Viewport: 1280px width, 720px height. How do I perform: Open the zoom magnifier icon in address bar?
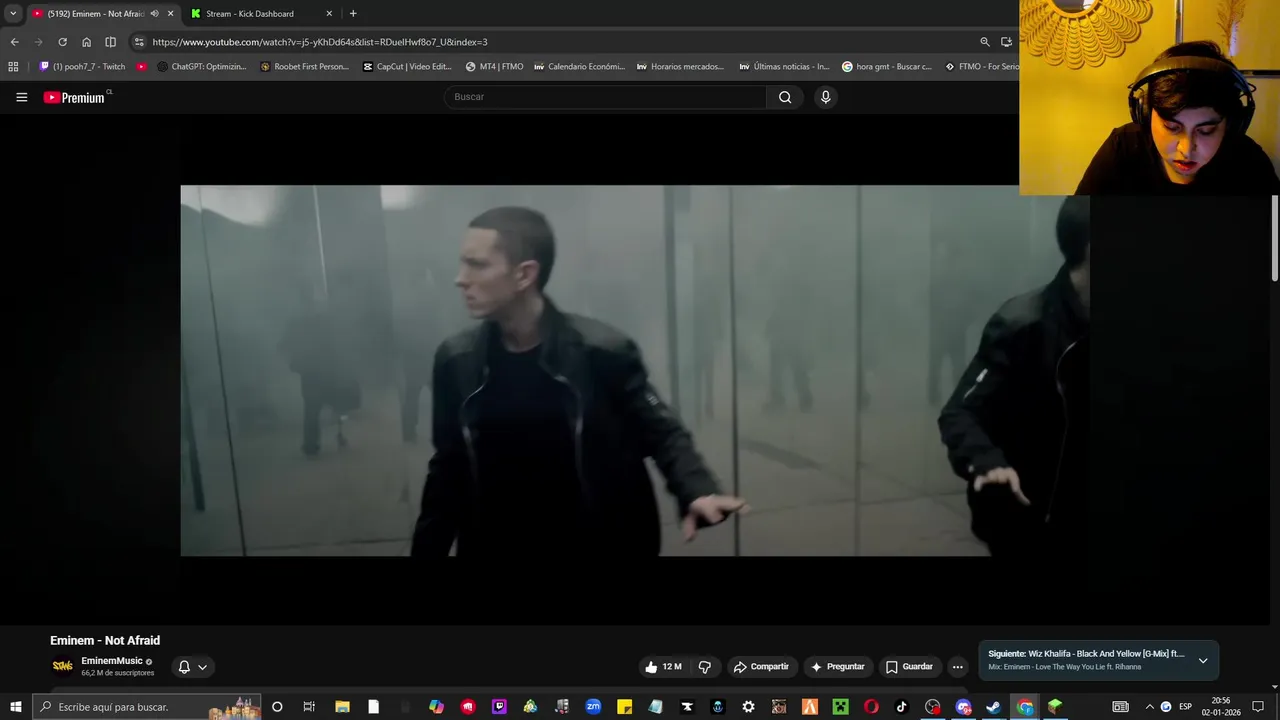click(x=985, y=42)
